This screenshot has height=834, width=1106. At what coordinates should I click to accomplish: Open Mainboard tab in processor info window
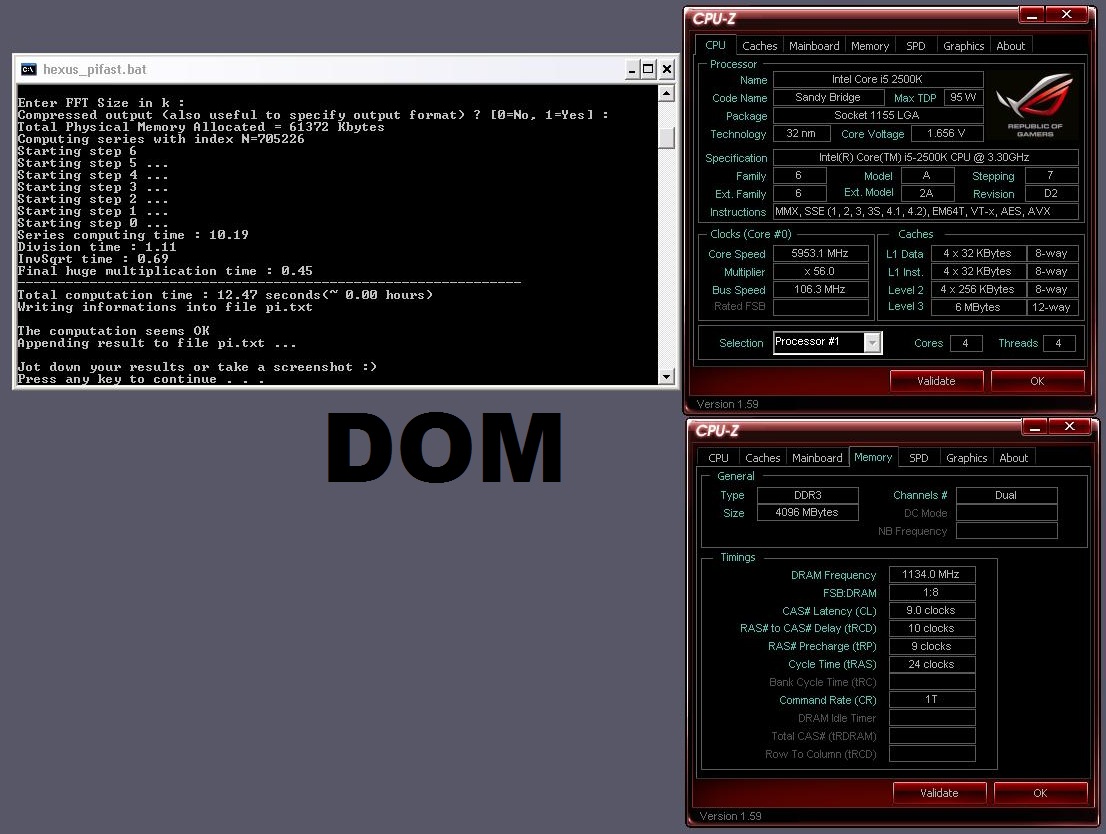[814, 46]
